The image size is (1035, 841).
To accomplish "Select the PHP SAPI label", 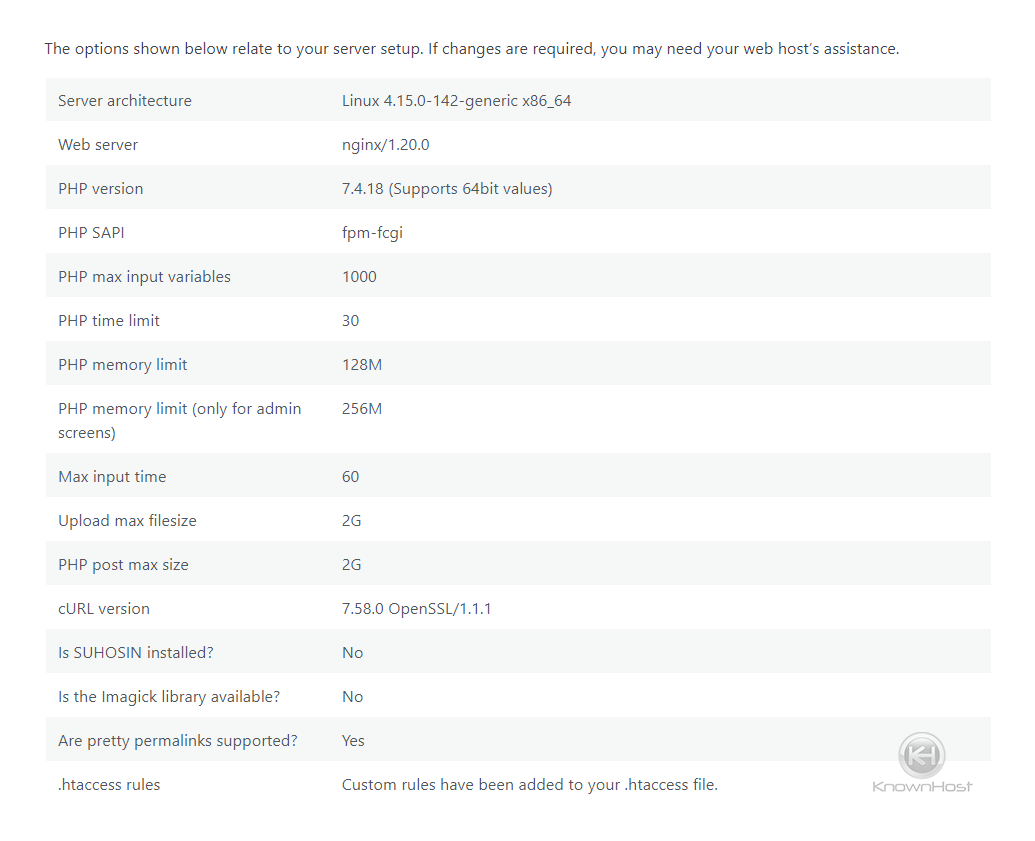I will (91, 232).
